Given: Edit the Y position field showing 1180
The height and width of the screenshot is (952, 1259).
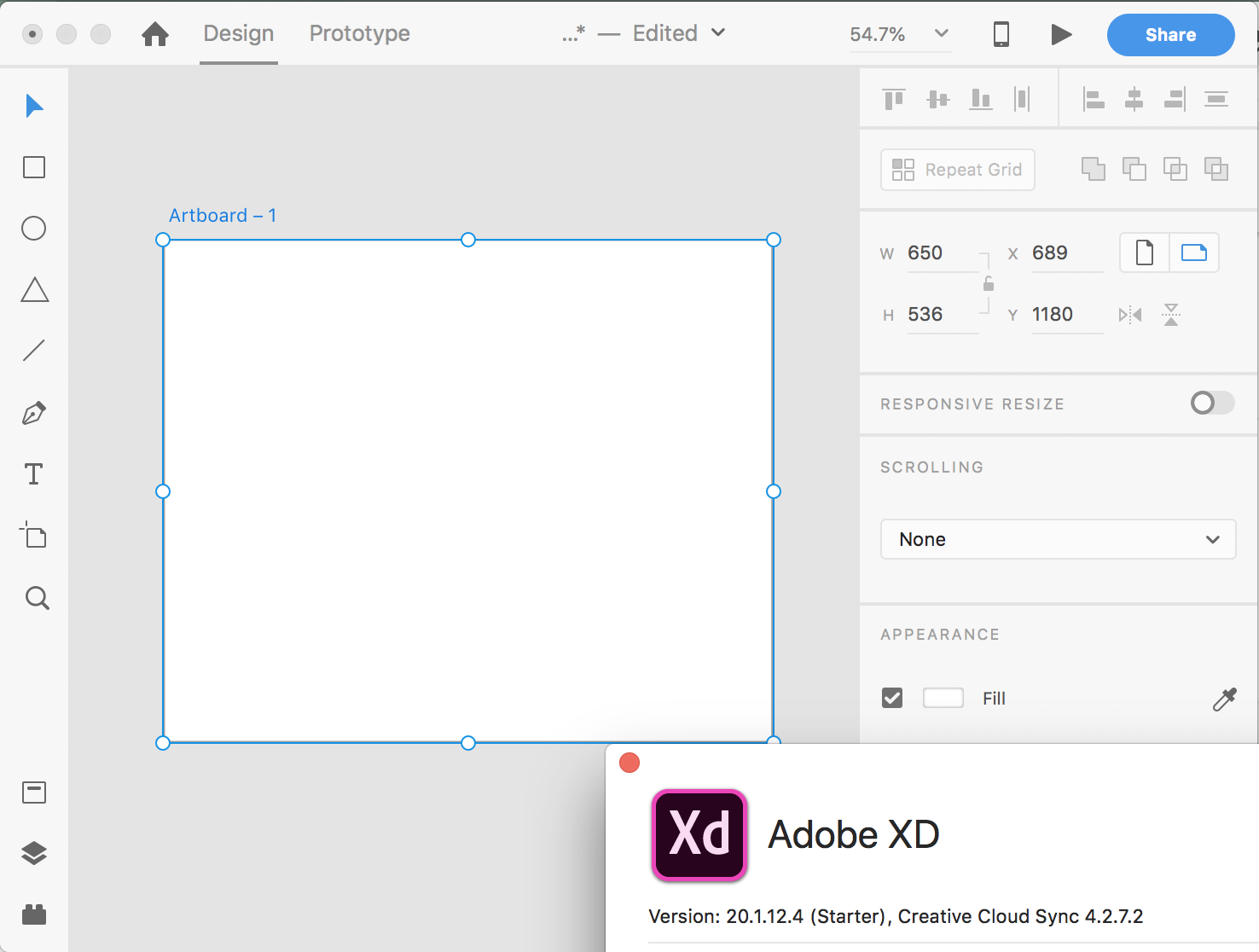Looking at the screenshot, I should click(1067, 315).
